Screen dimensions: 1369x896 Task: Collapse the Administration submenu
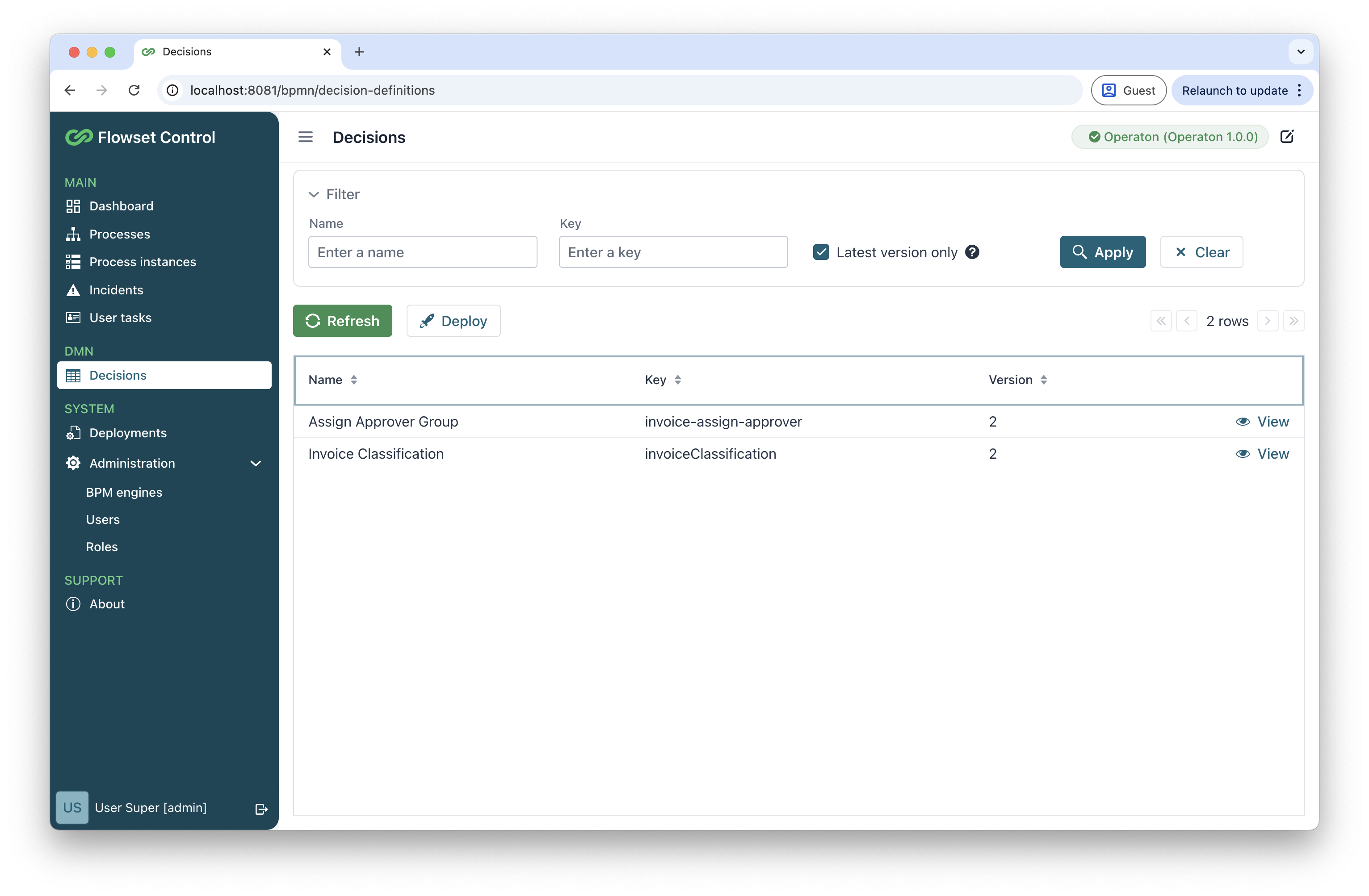coord(256,463)
